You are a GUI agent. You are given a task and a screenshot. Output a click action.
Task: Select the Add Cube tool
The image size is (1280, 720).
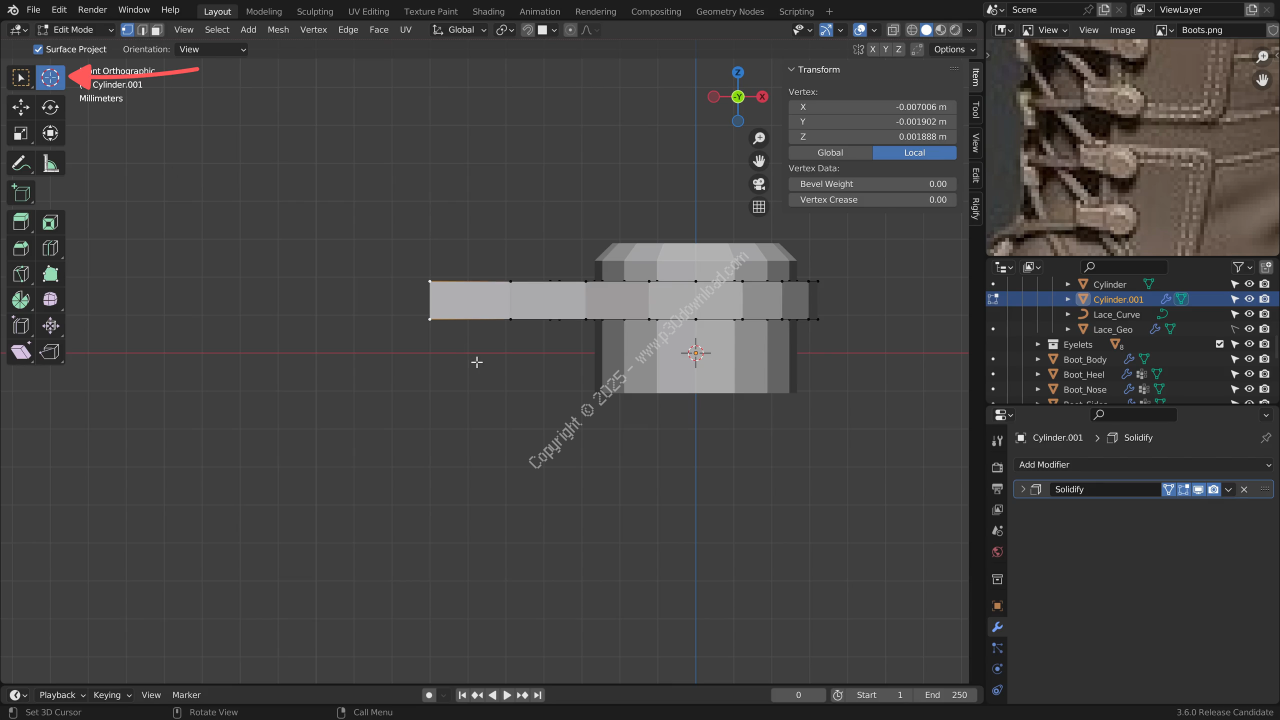[21, 193]
